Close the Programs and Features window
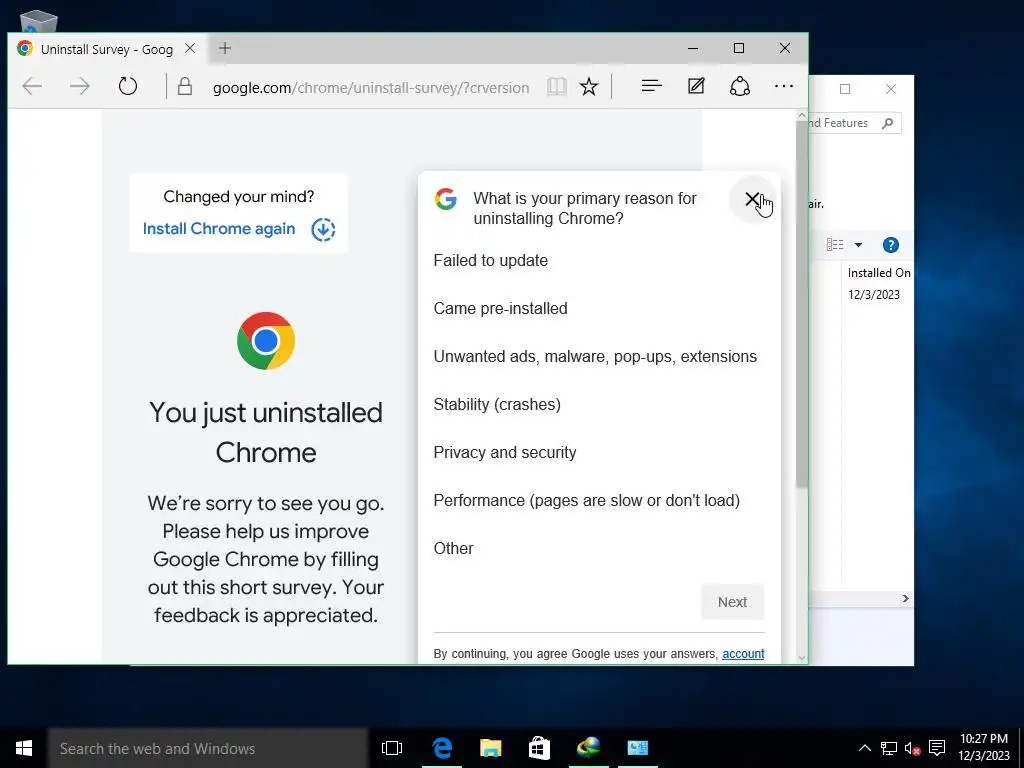This screenshot has width=1024, height=768. coord(891,89)
